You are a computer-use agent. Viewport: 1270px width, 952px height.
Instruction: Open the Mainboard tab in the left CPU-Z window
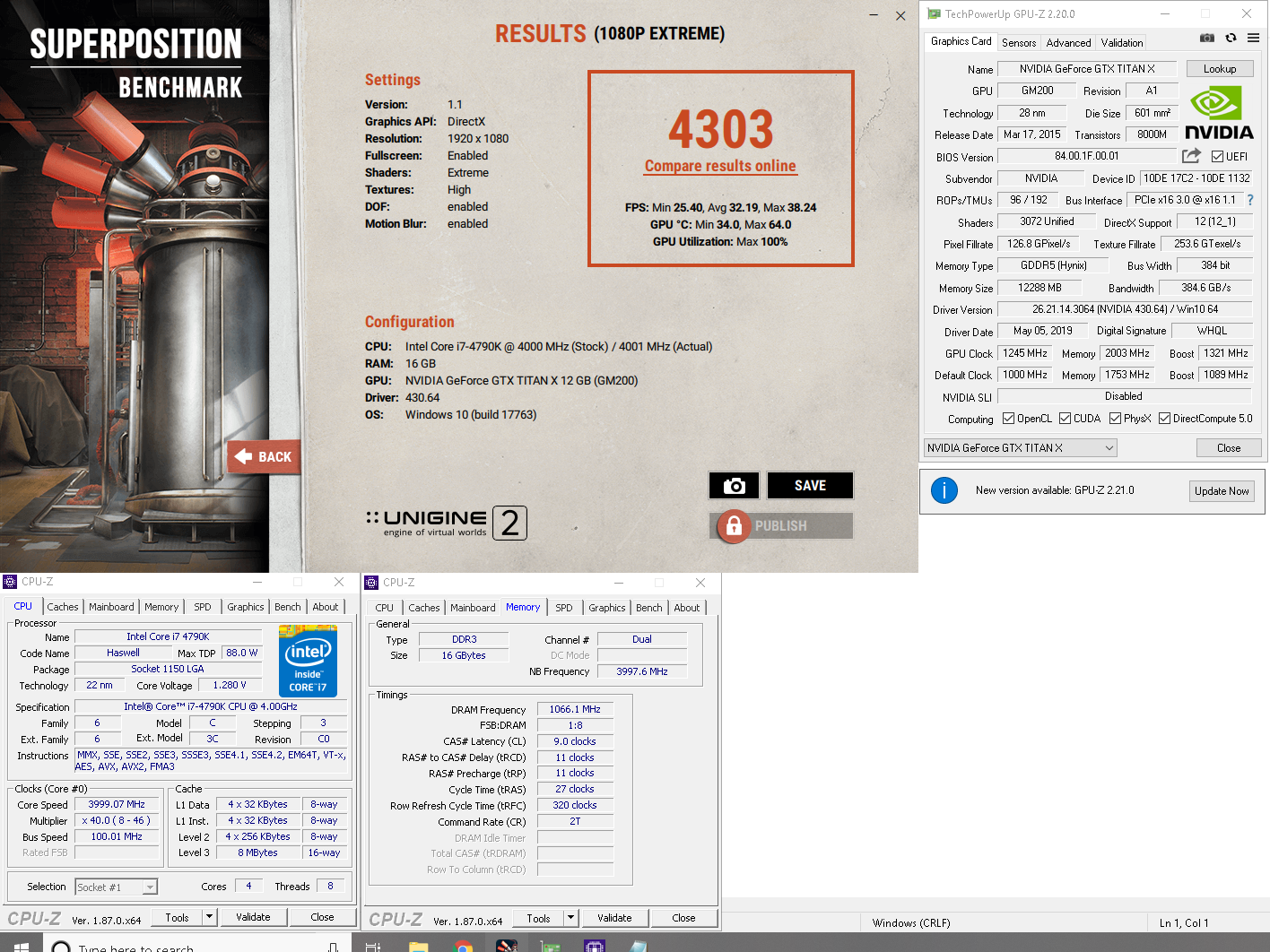pyautogui.click(x=111, y=607)
